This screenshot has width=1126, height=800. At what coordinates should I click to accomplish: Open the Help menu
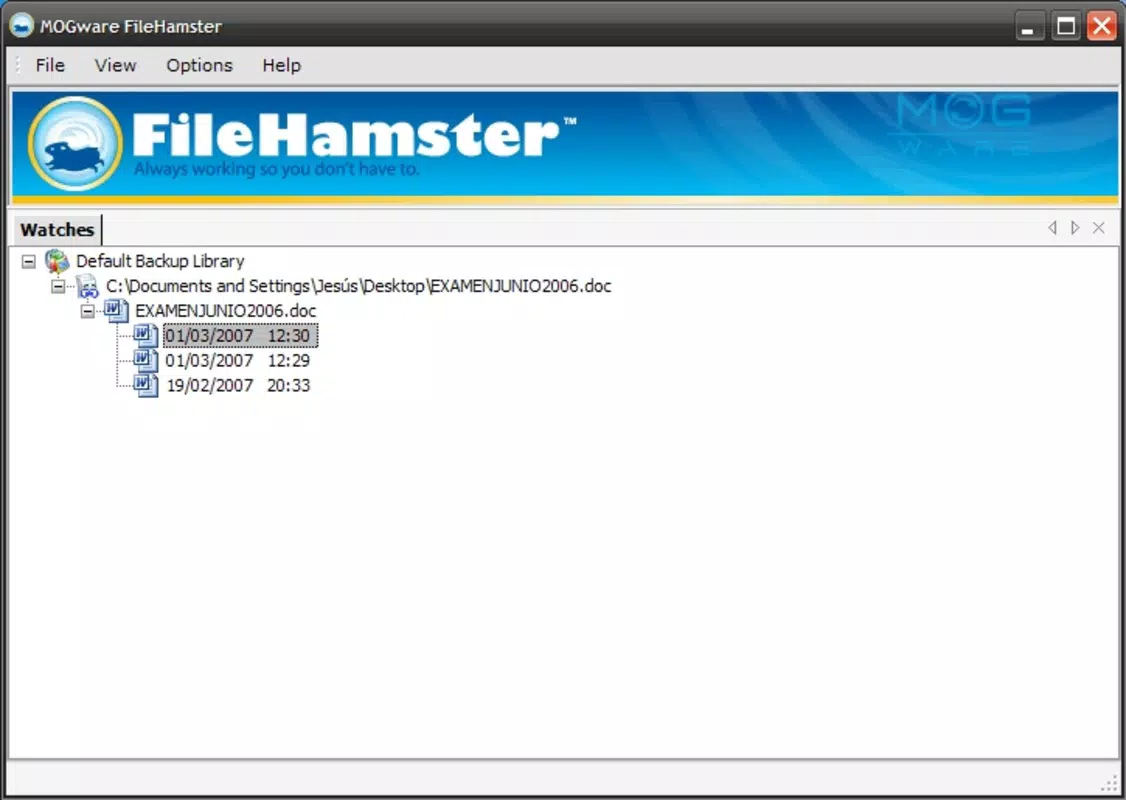point(282,65)
